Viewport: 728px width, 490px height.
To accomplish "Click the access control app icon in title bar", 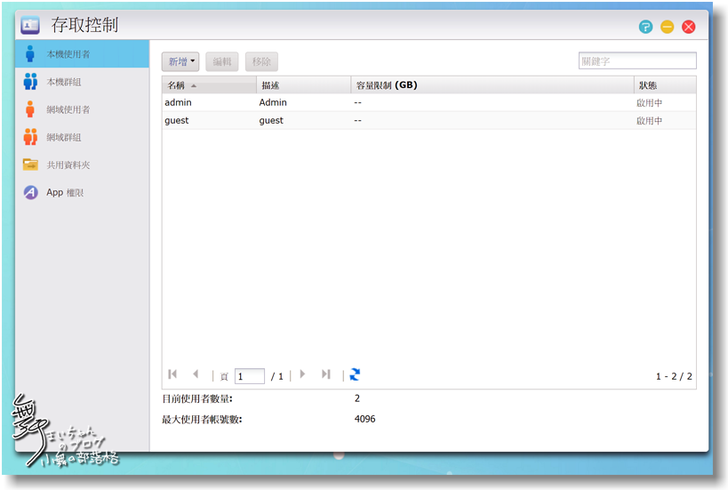I will point(30,25).
